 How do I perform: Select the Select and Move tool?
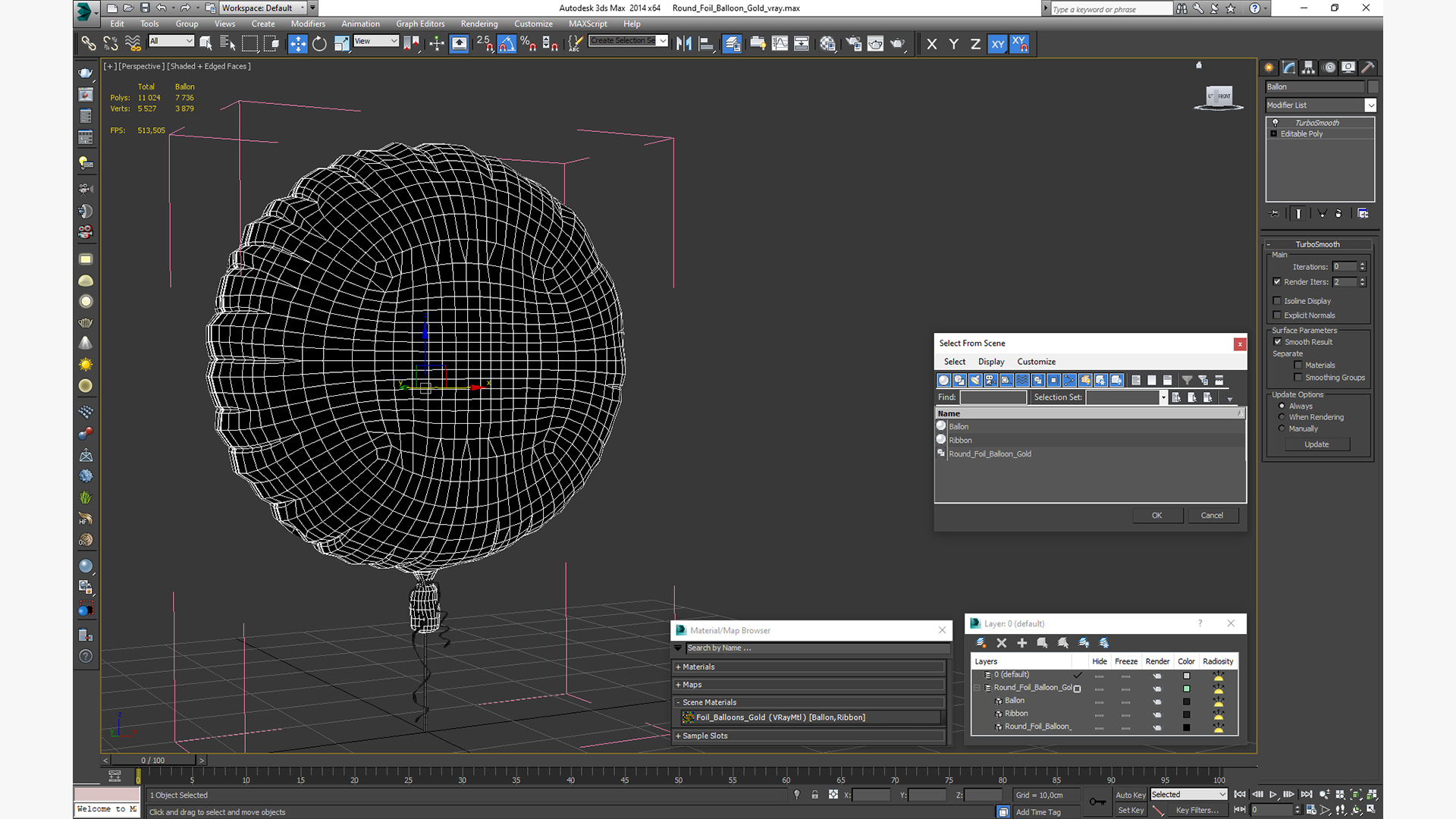click(x=298, y=44)
